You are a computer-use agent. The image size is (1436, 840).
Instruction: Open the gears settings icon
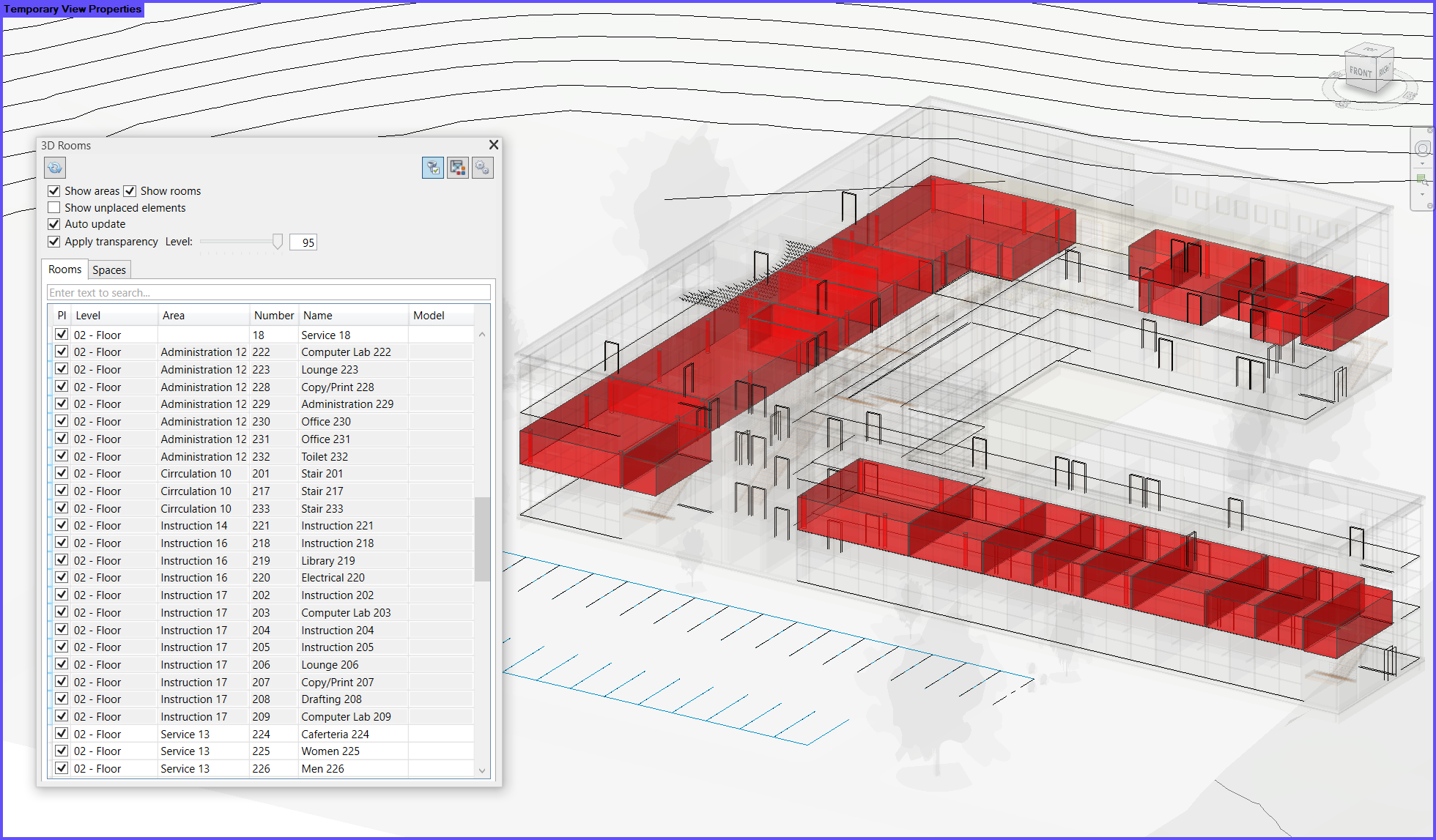[482, 168]
